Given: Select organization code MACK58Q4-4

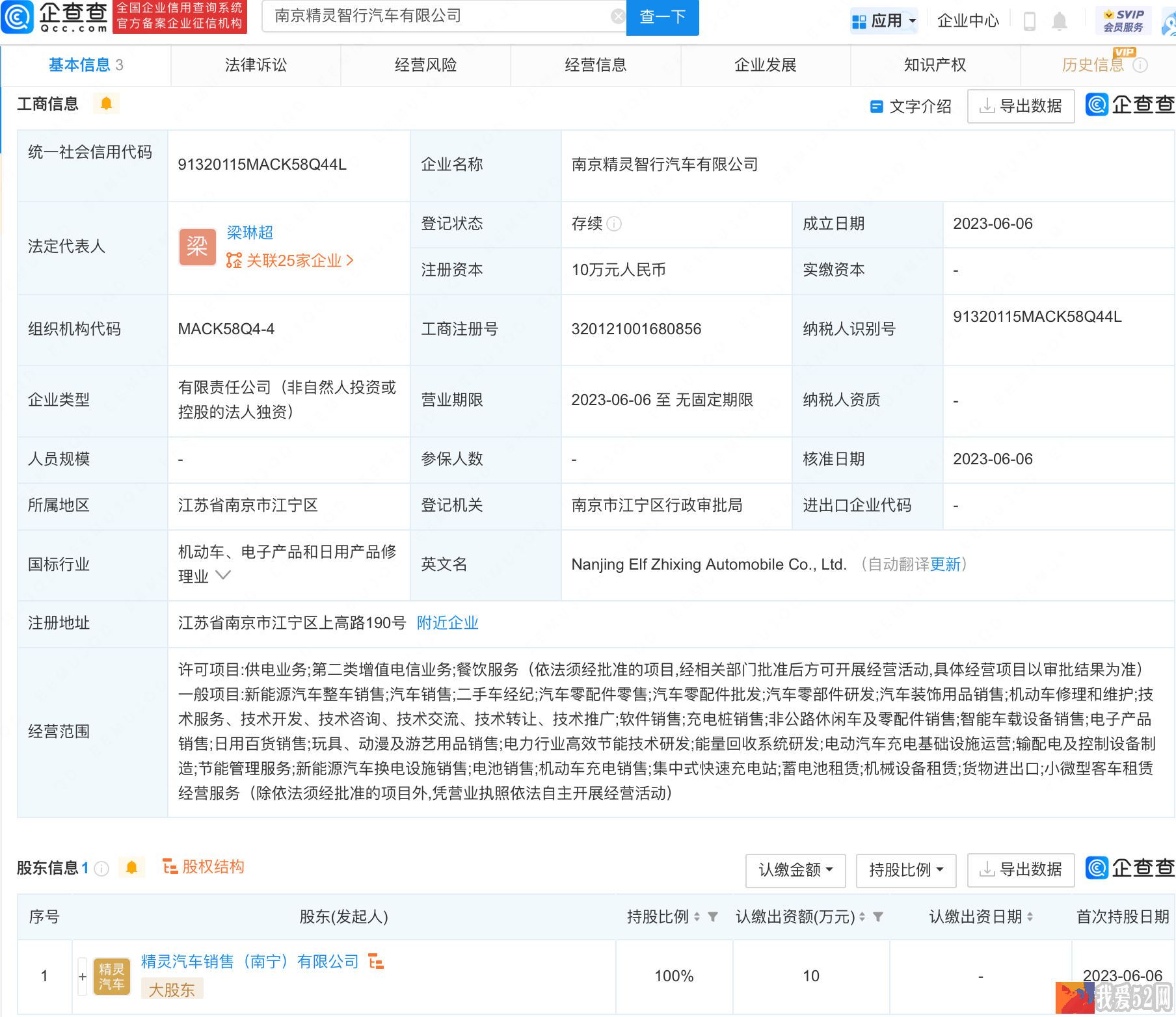Looking at the screenshot, I should point(226,329).
